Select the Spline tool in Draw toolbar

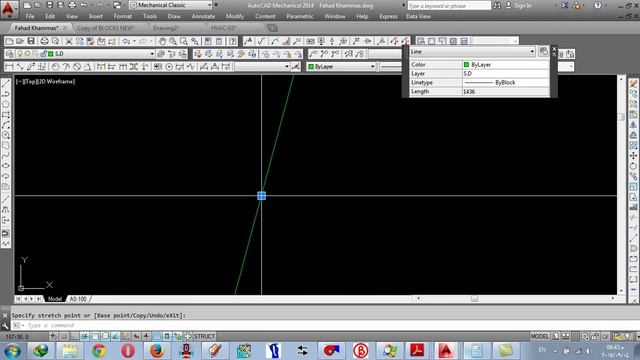(x=6, y=156)
